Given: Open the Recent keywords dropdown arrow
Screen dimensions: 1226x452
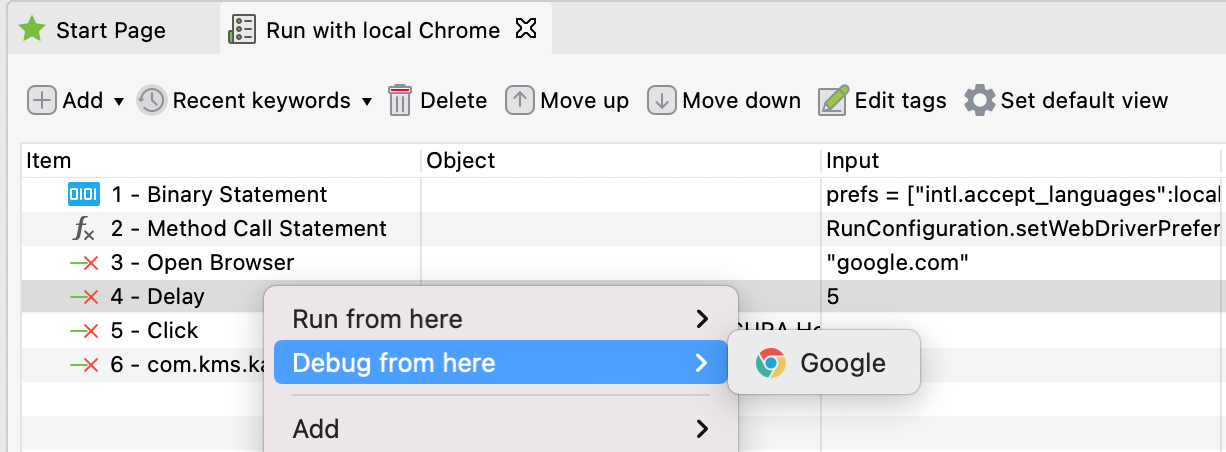Looking at the screenshot, I should coord(366,101).
